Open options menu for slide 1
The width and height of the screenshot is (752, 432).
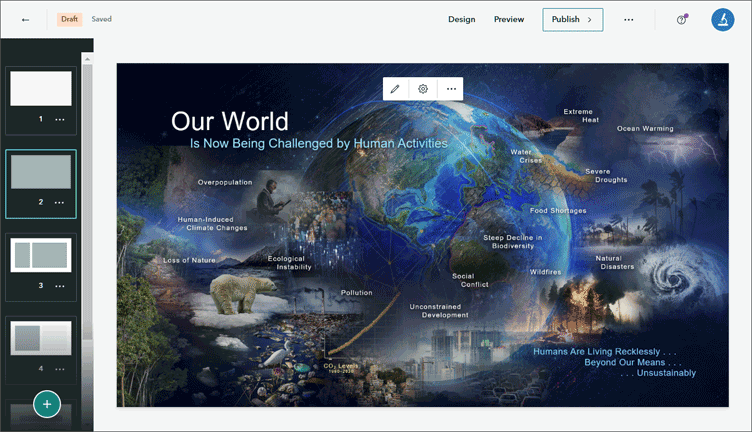[59, 119]
